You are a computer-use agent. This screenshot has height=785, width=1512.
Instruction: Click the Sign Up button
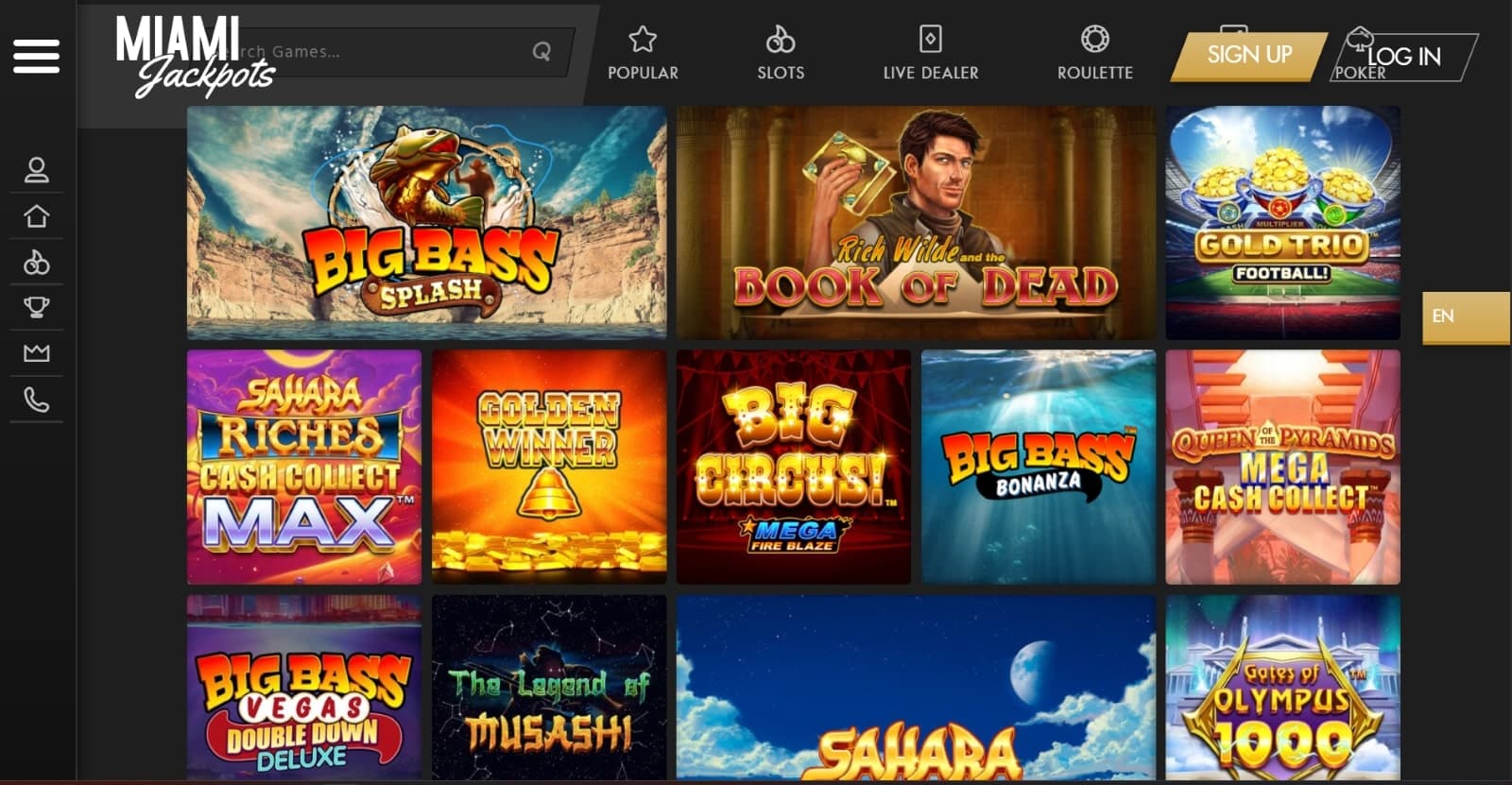[1249, 56]
